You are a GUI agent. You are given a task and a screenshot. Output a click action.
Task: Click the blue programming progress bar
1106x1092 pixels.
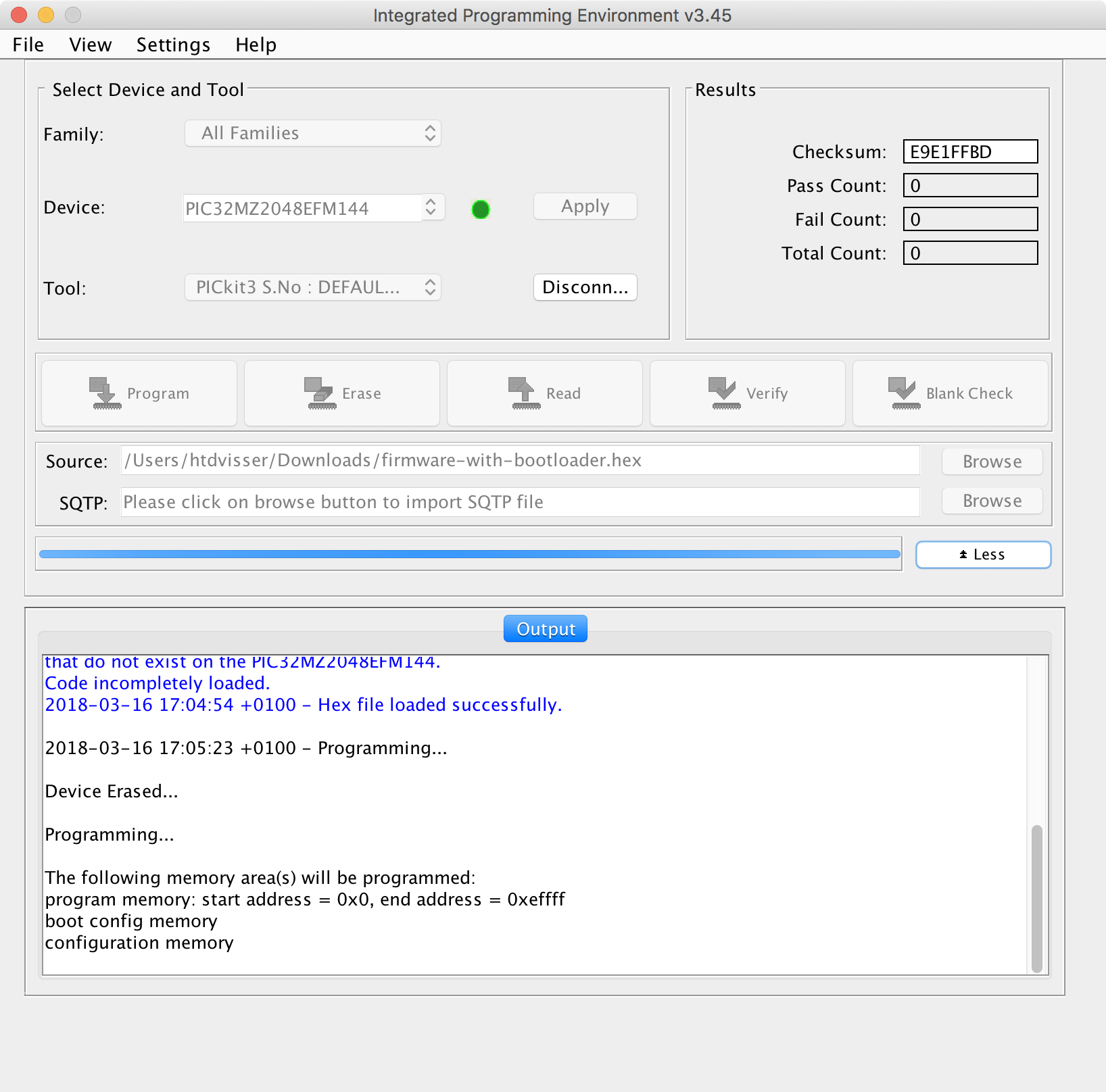[469, 554]
